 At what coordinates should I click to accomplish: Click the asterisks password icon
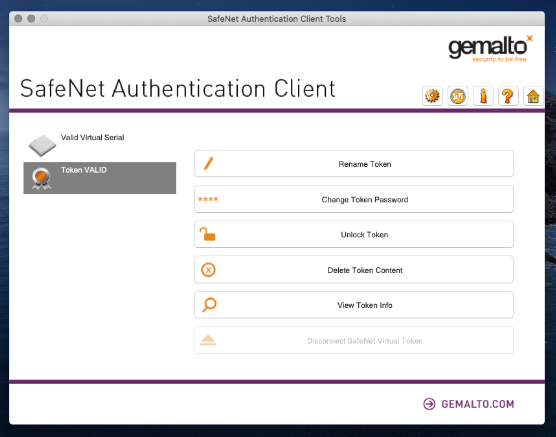click(208, 199)
